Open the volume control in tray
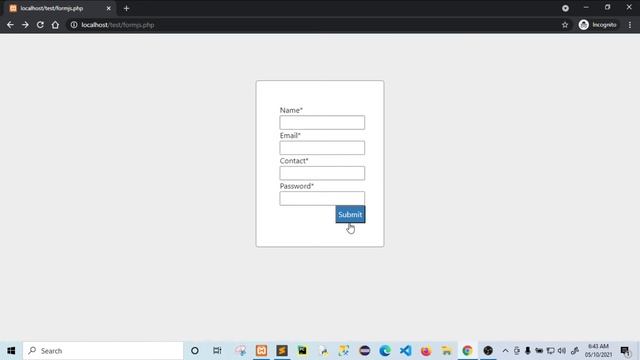The height and width of the screenshot is (360, 640). pyautogui.click(x=562, y=351)
